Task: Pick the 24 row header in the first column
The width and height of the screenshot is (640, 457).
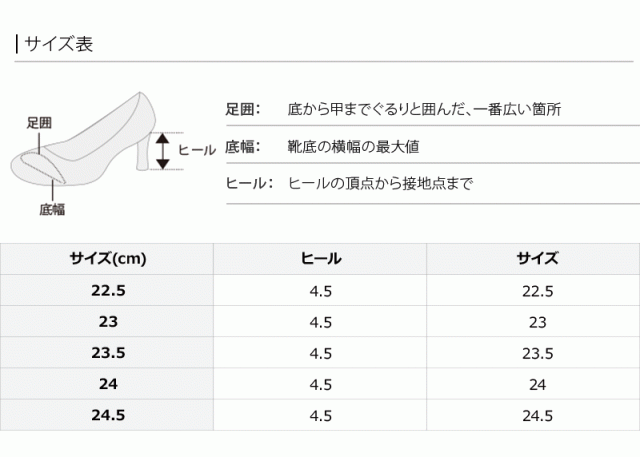Action: point(108,382)
